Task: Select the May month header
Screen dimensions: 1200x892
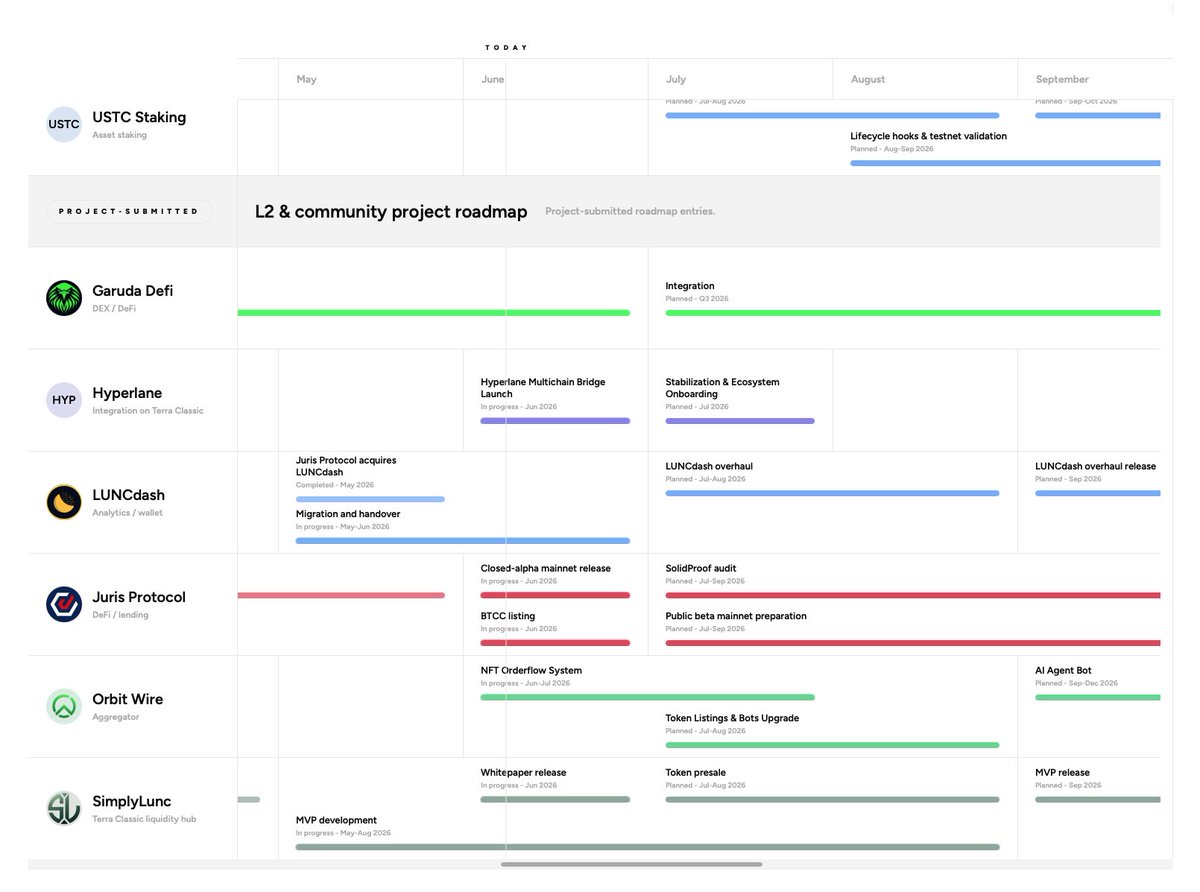Action: (x=306, y=79)
